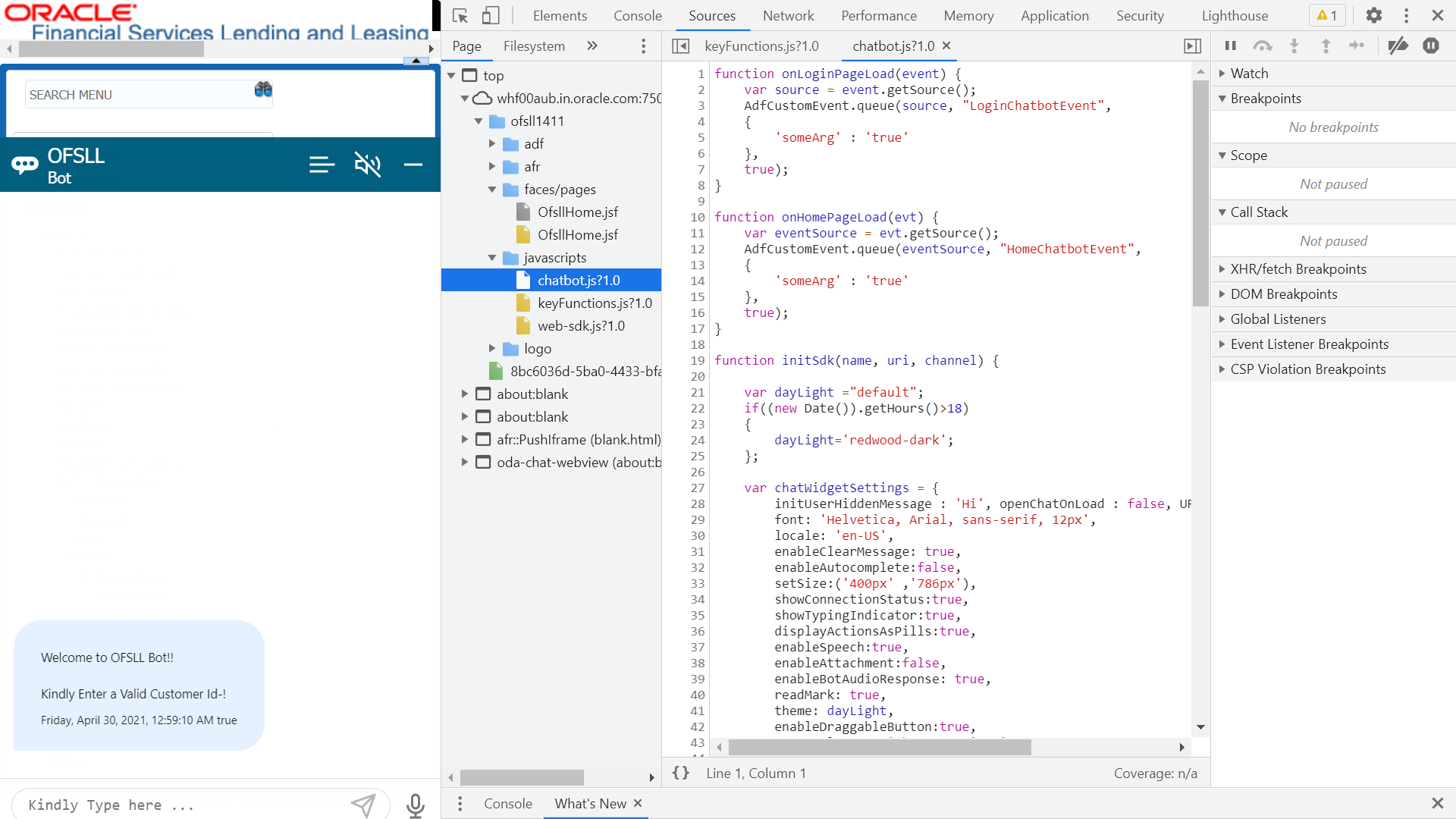1456x819 pixels.
Task: Hide the file navigator sidebar
Action: 681,46
